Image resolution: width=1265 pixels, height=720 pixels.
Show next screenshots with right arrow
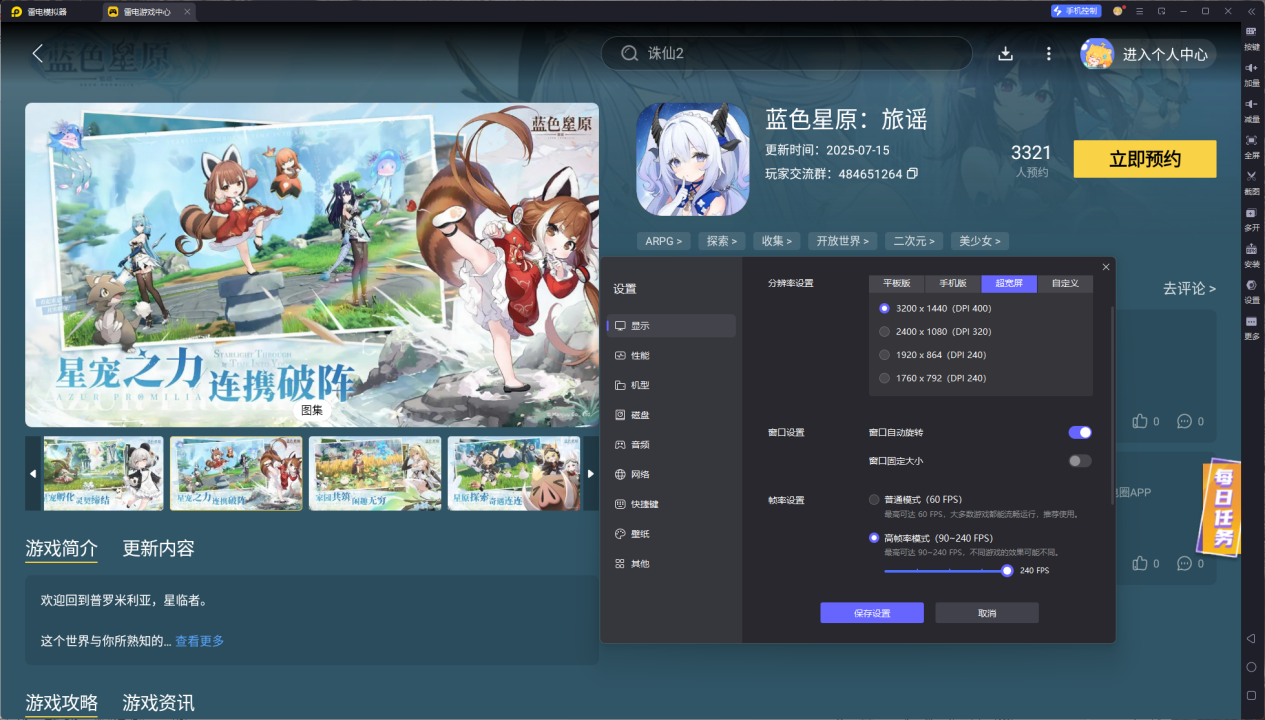point(590,474)
